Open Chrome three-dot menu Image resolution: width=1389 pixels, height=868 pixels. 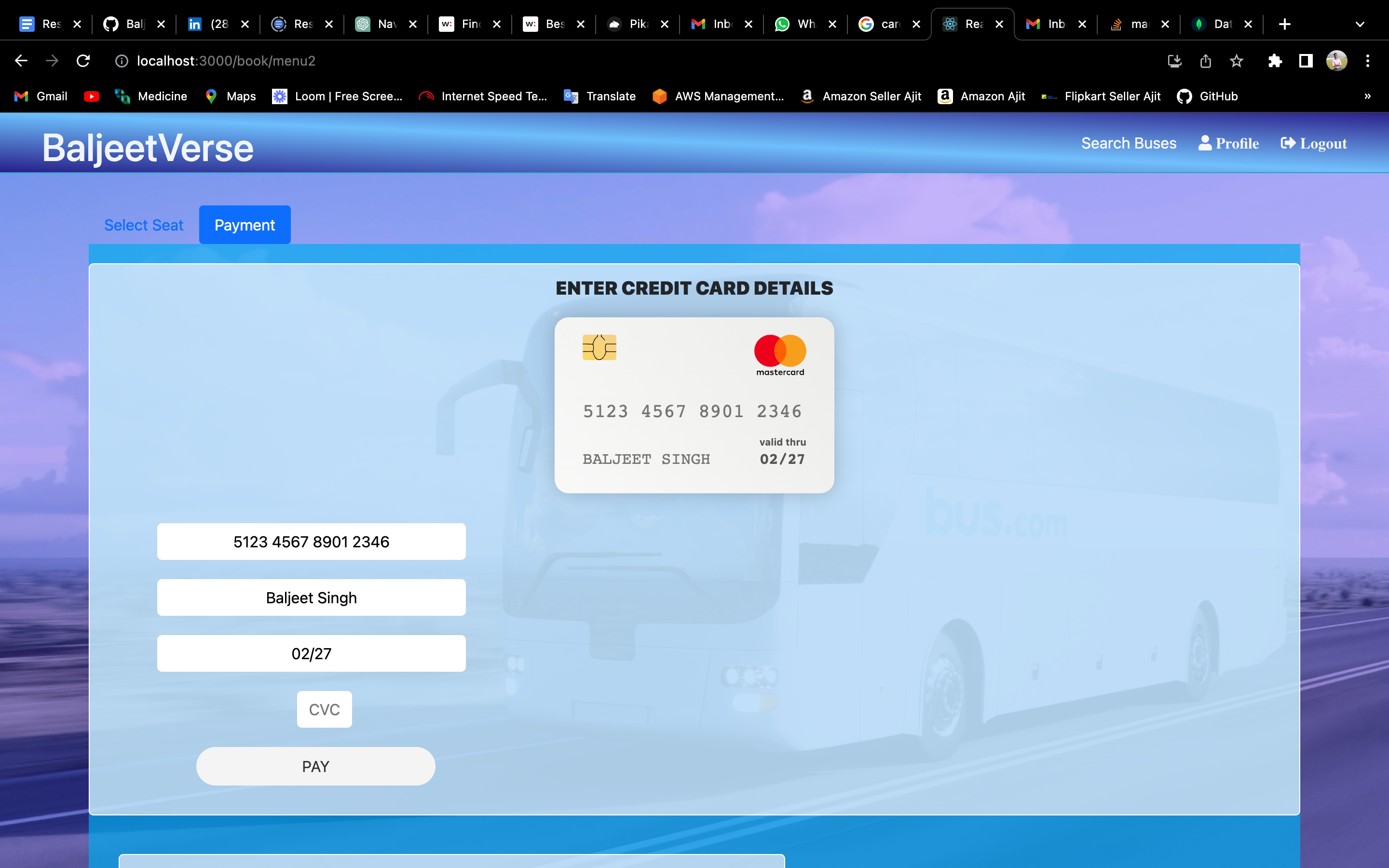coord(1368,61)
